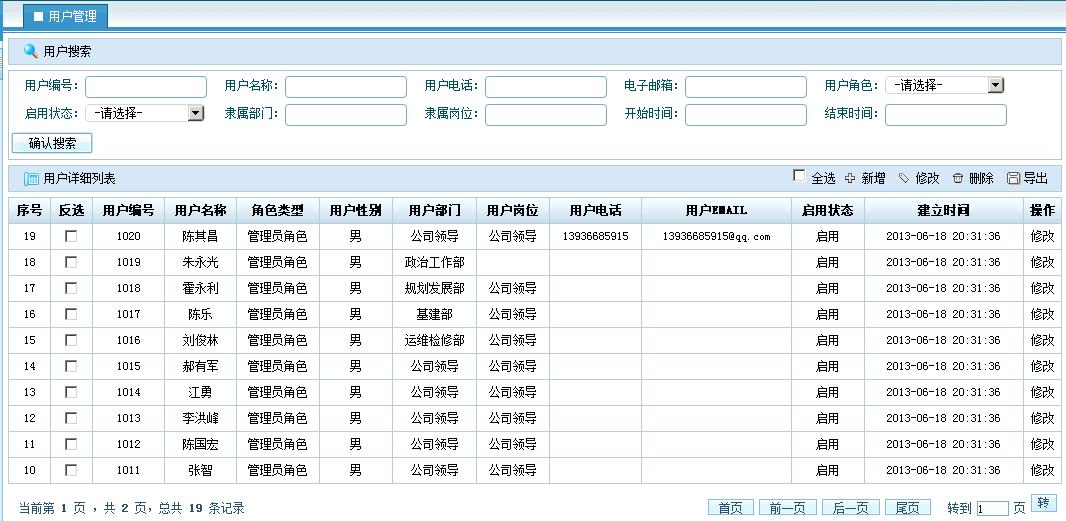
Task: Focus the 用户编号 search field
Action: tap(145, 86)
